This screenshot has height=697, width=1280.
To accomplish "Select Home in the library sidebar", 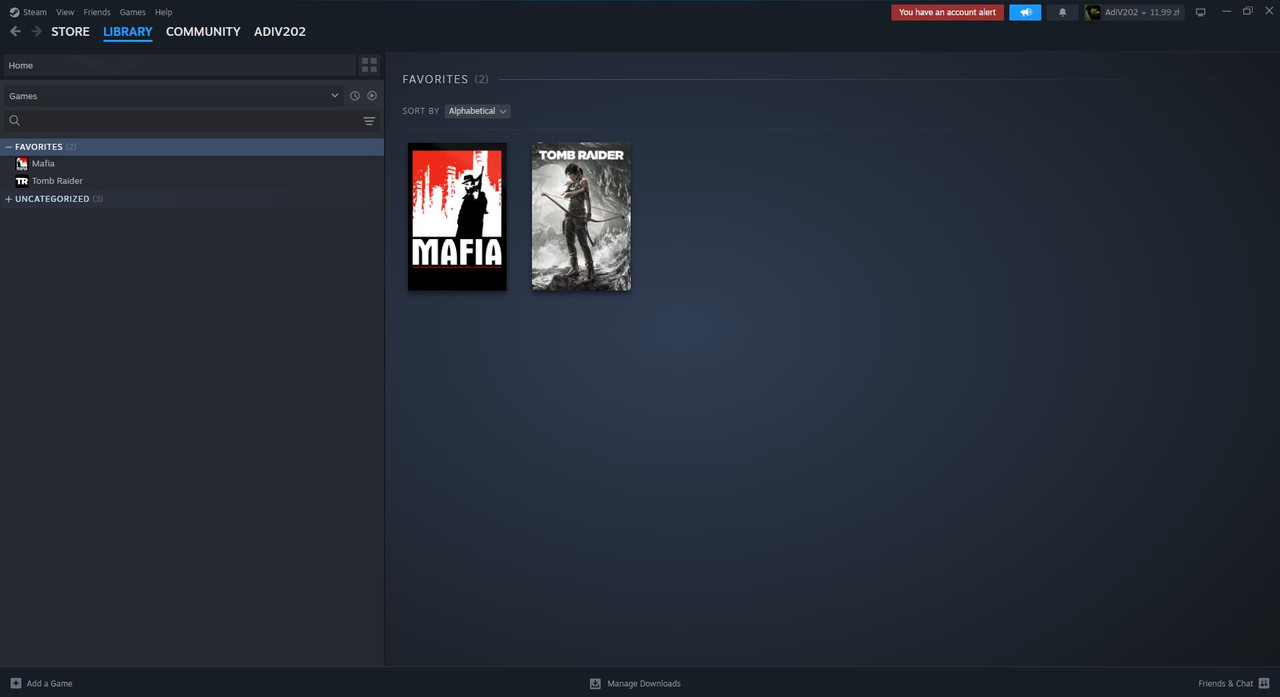I will click(179, 65).
